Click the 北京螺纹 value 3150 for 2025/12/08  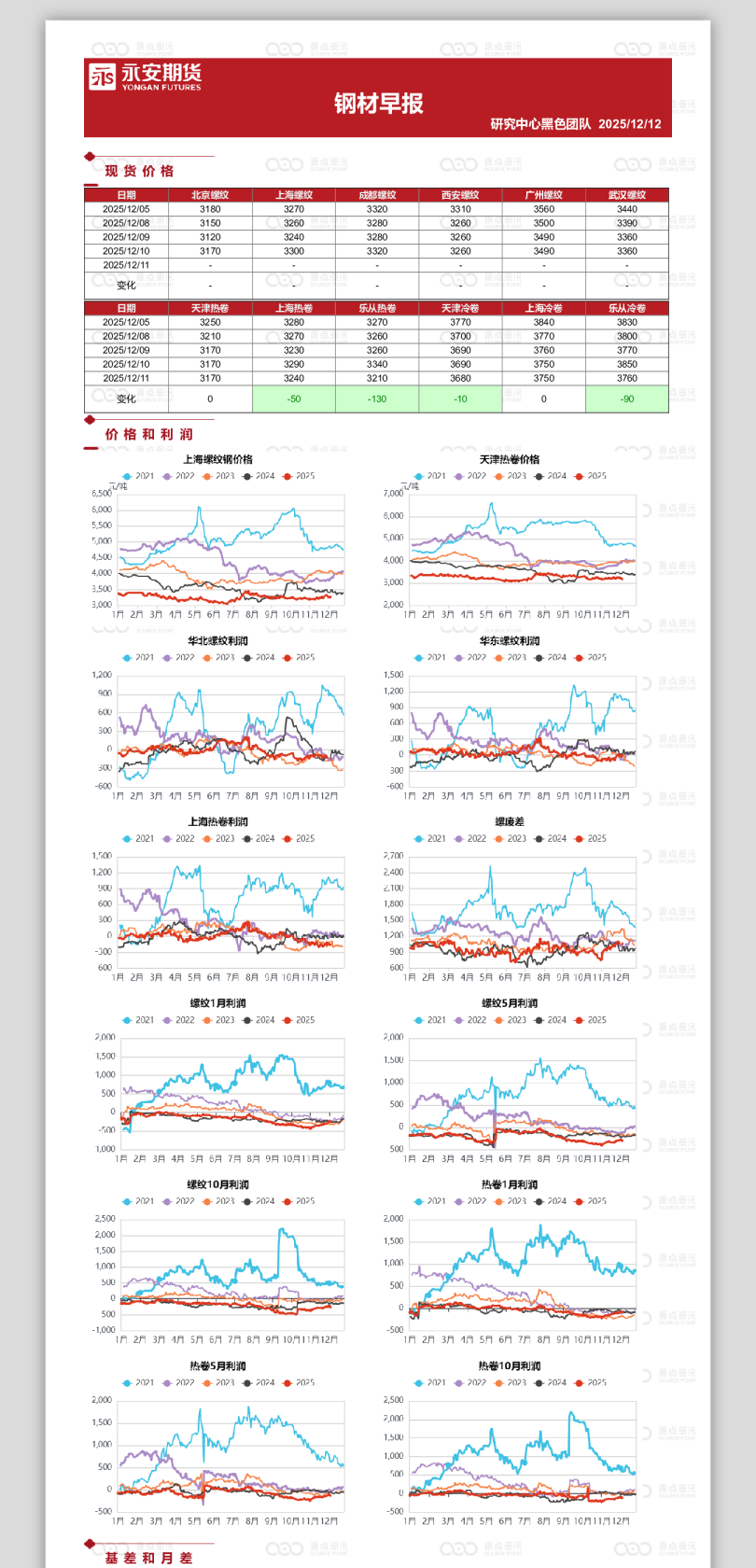tap(210, 223)
